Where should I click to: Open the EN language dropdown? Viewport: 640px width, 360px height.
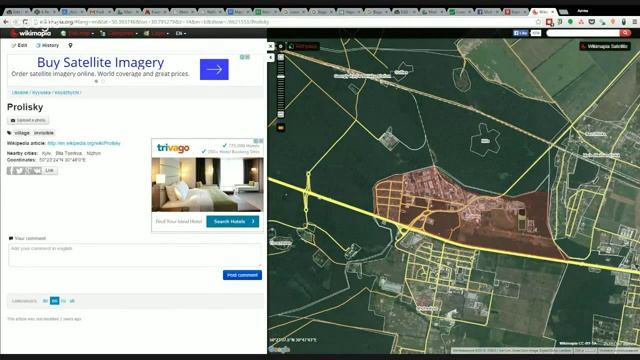(180, 33)
